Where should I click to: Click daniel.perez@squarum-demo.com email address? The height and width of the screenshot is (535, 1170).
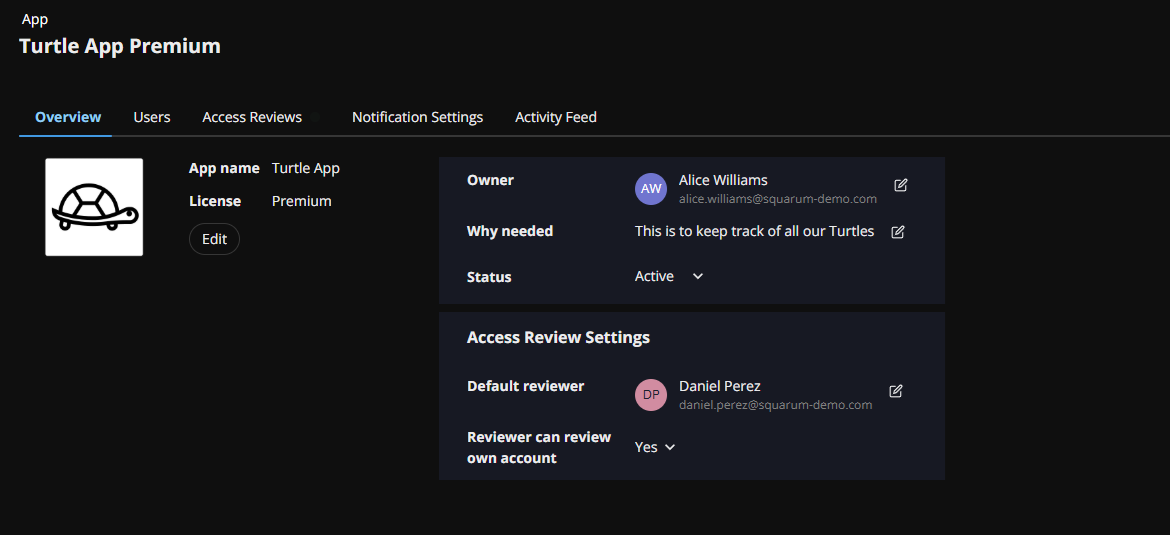(775, 405)
